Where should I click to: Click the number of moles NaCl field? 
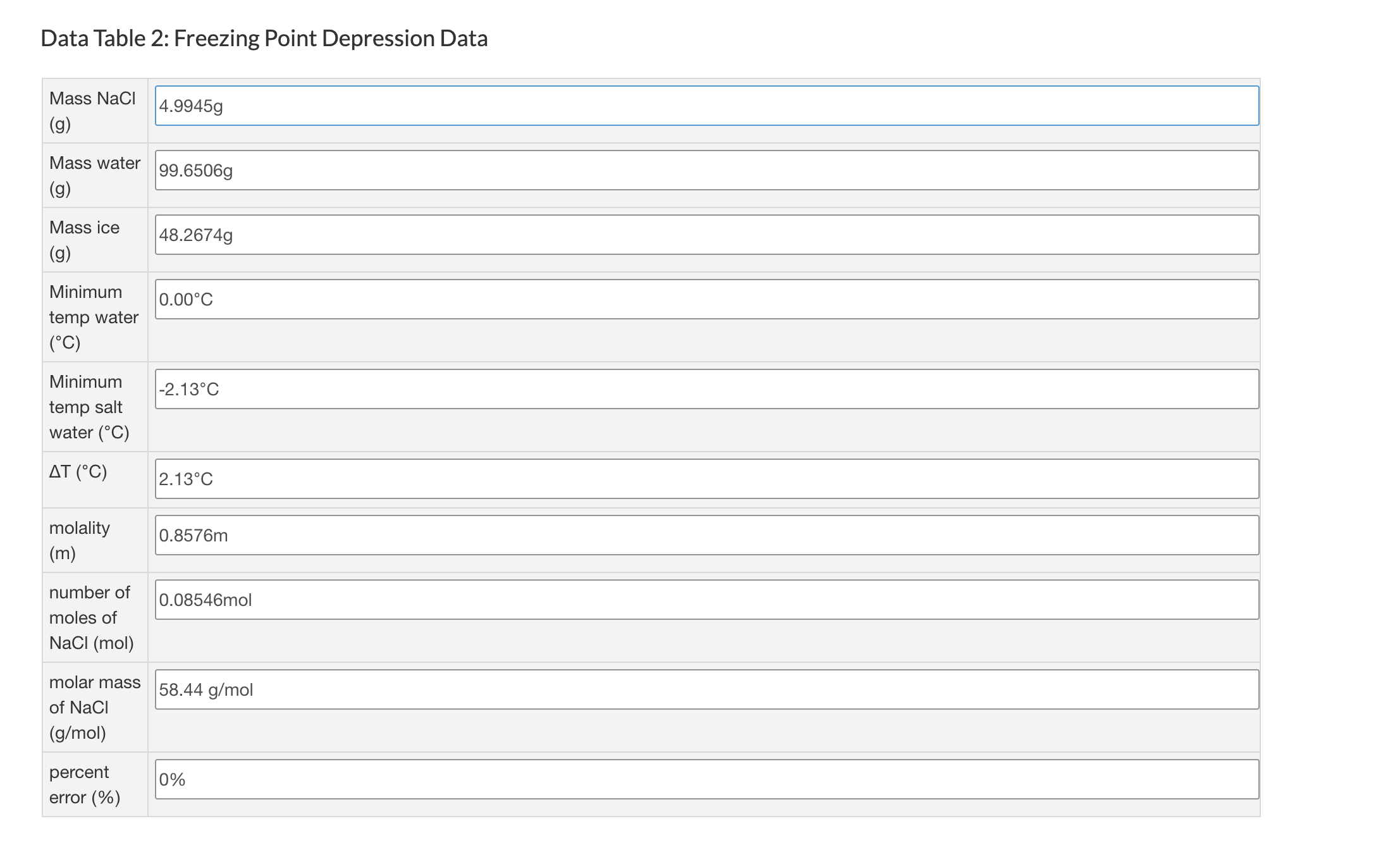[x=706, y=600]
